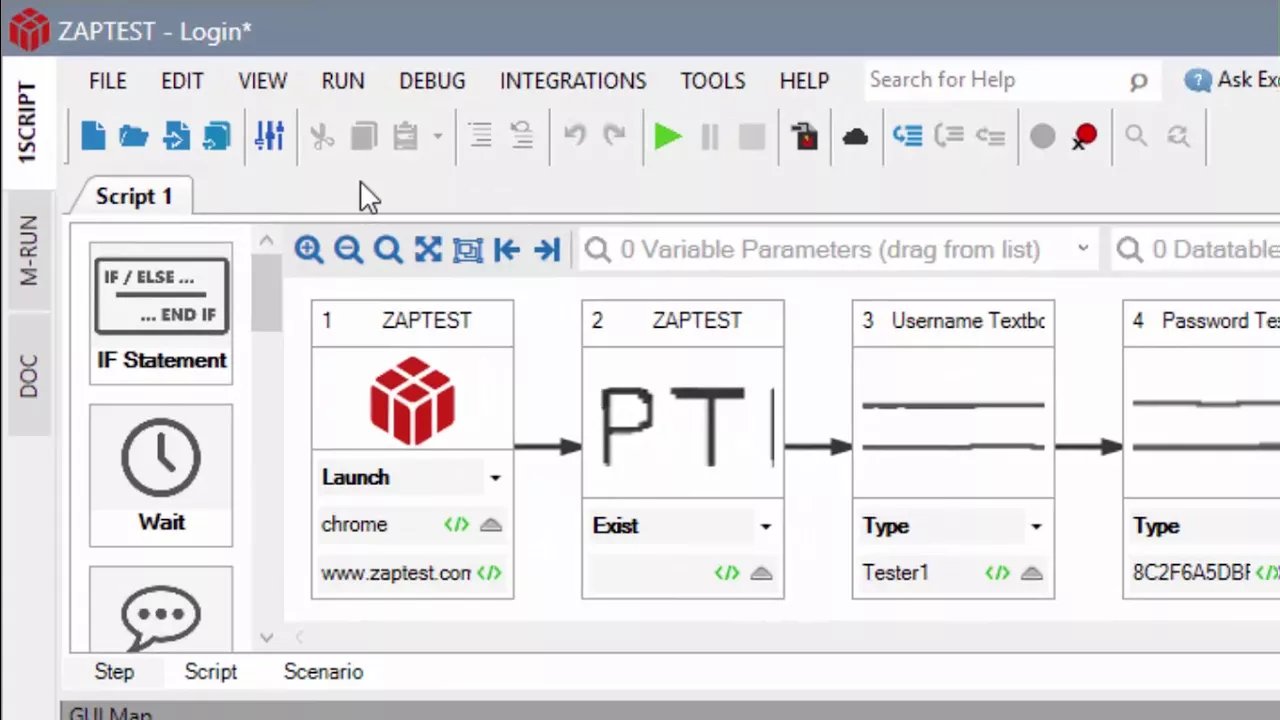Click the black document icon after Stop
Screen dimensions: 1280x720
pos(805,136)
